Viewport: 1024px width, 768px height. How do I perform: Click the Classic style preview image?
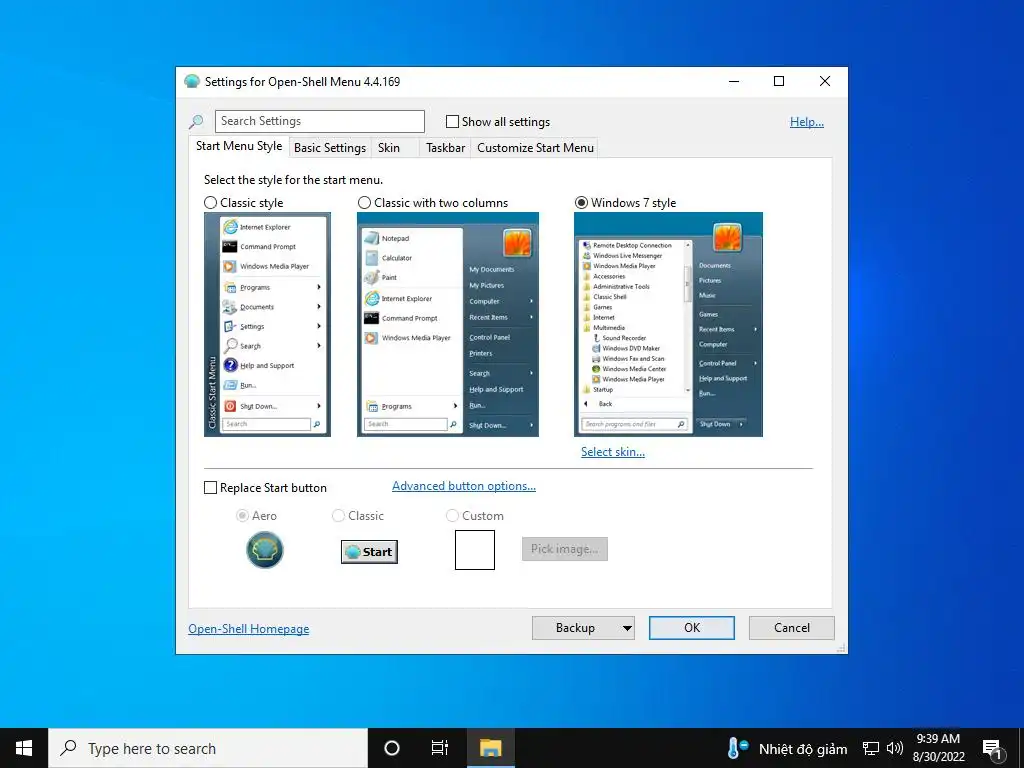pyautogui.click(x=267, y=325)
